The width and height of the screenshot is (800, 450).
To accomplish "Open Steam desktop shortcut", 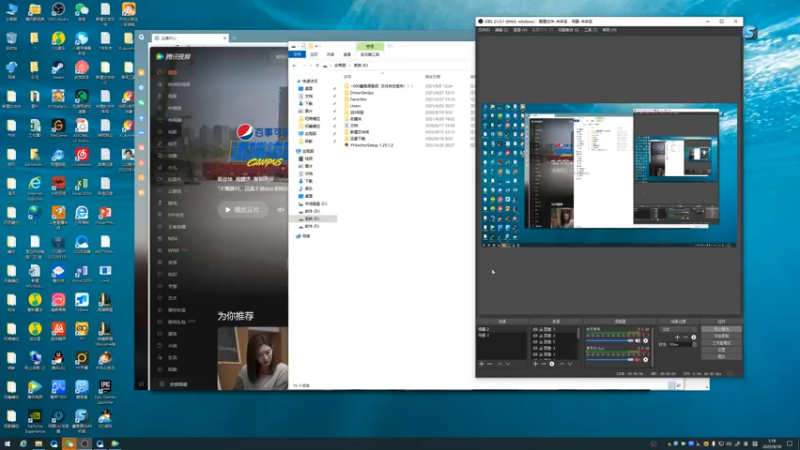I will pos(58,70).
